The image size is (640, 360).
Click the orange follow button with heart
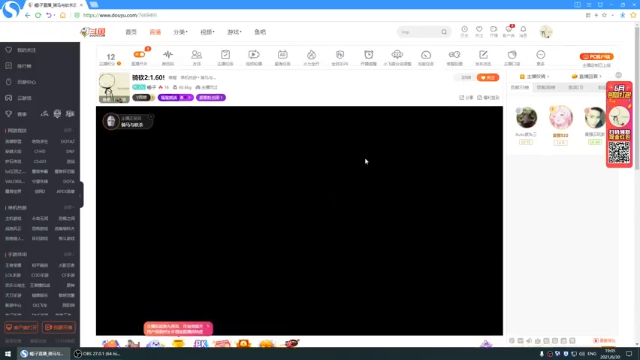coord(488,78)
